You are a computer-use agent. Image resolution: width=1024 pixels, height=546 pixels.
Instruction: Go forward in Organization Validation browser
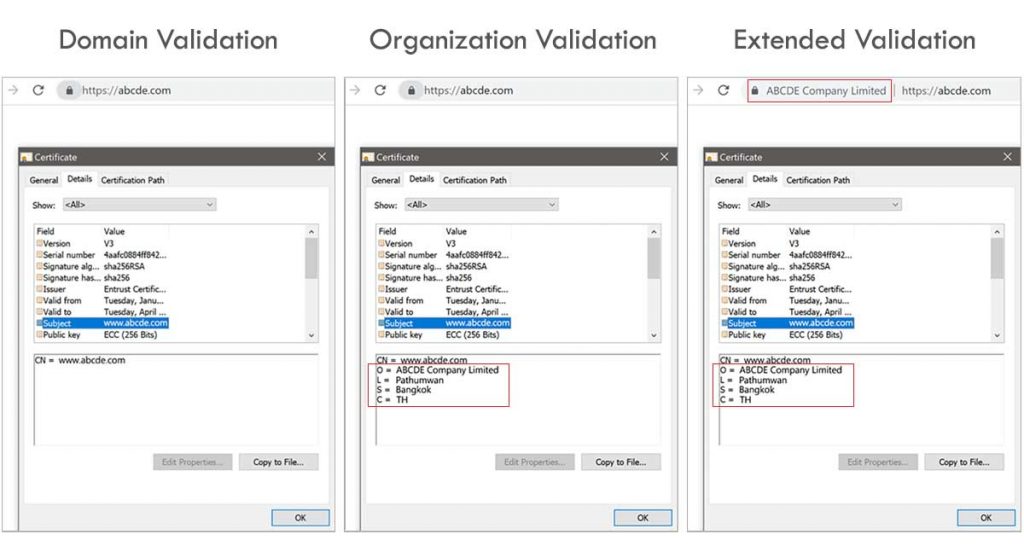tap(355, 90)
